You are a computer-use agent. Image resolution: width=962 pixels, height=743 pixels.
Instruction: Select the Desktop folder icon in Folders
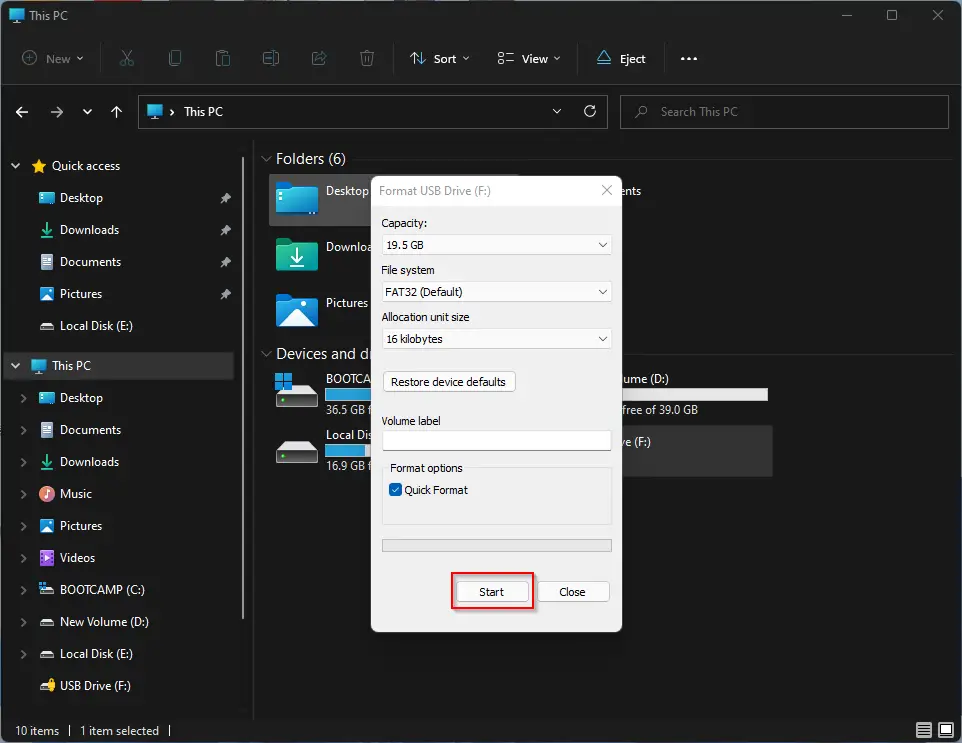point(297,198)
